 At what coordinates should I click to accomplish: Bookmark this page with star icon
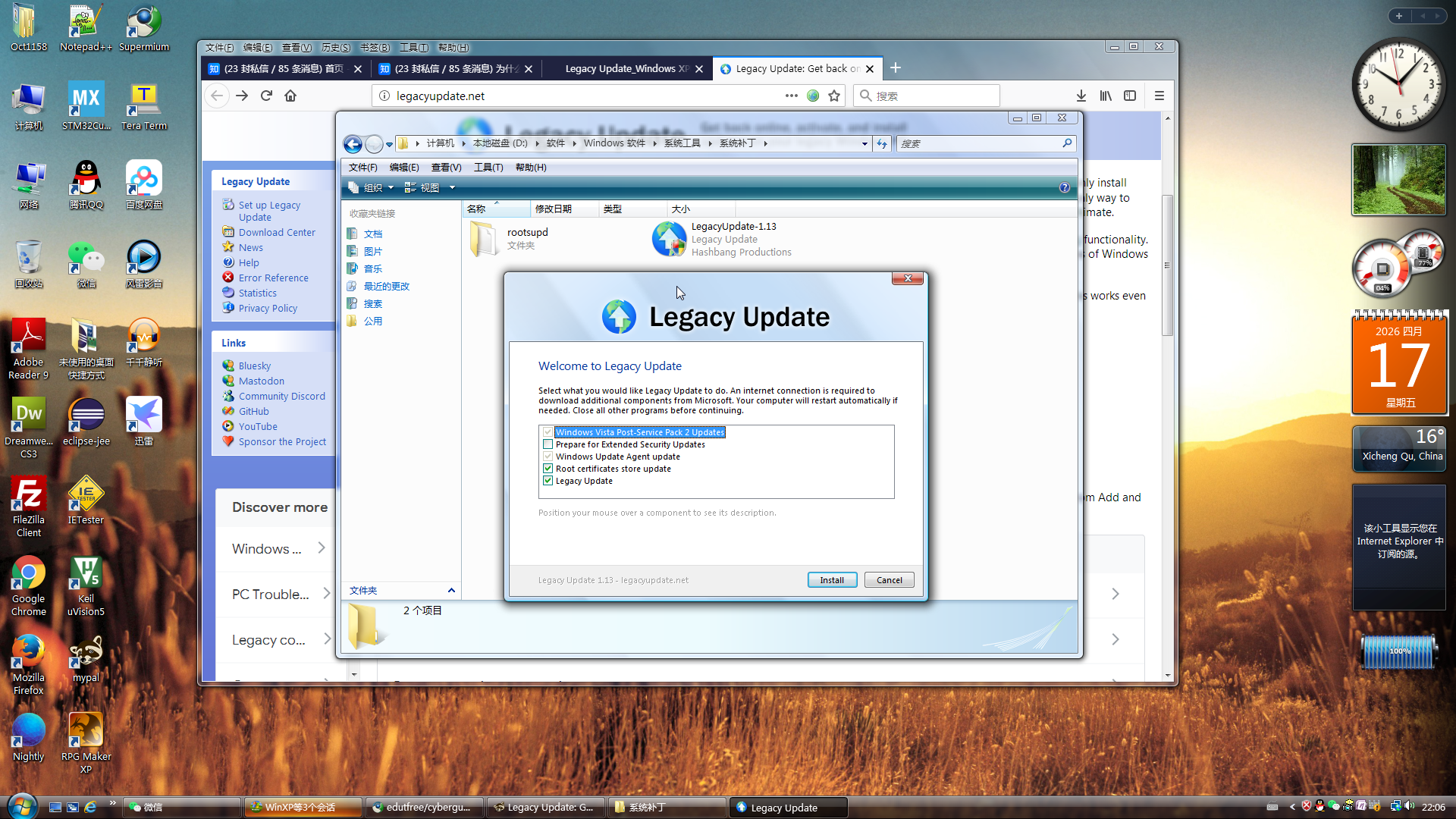click(x=834, y=96)
